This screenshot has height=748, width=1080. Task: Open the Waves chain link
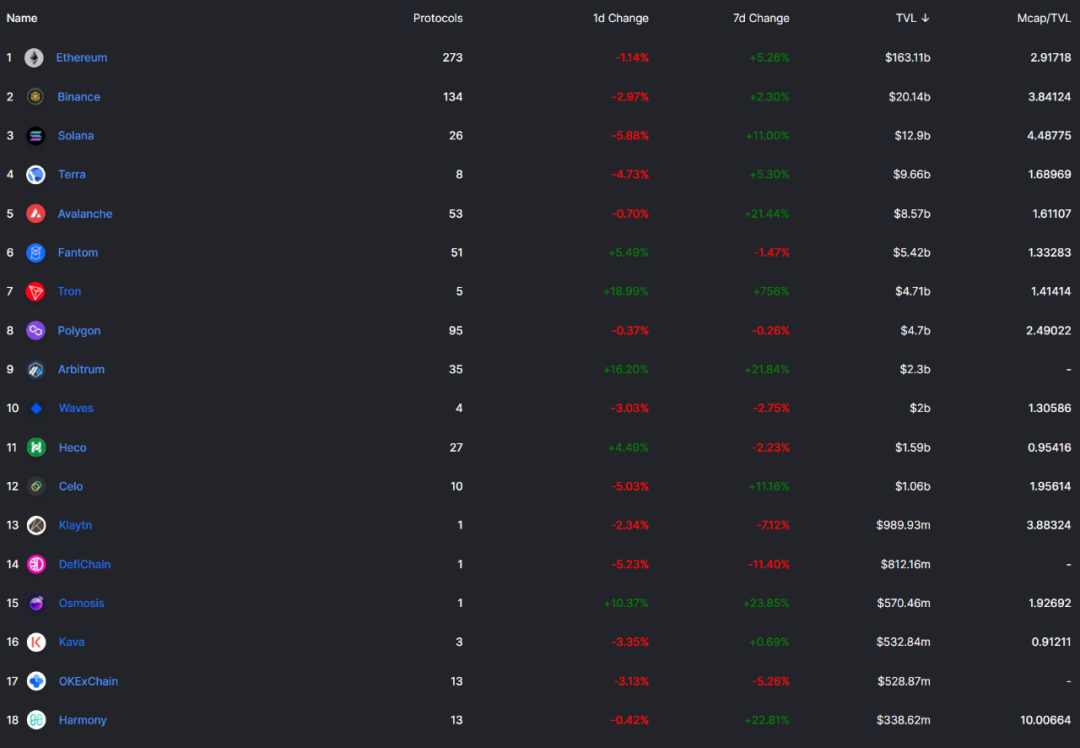pos(76,408)
